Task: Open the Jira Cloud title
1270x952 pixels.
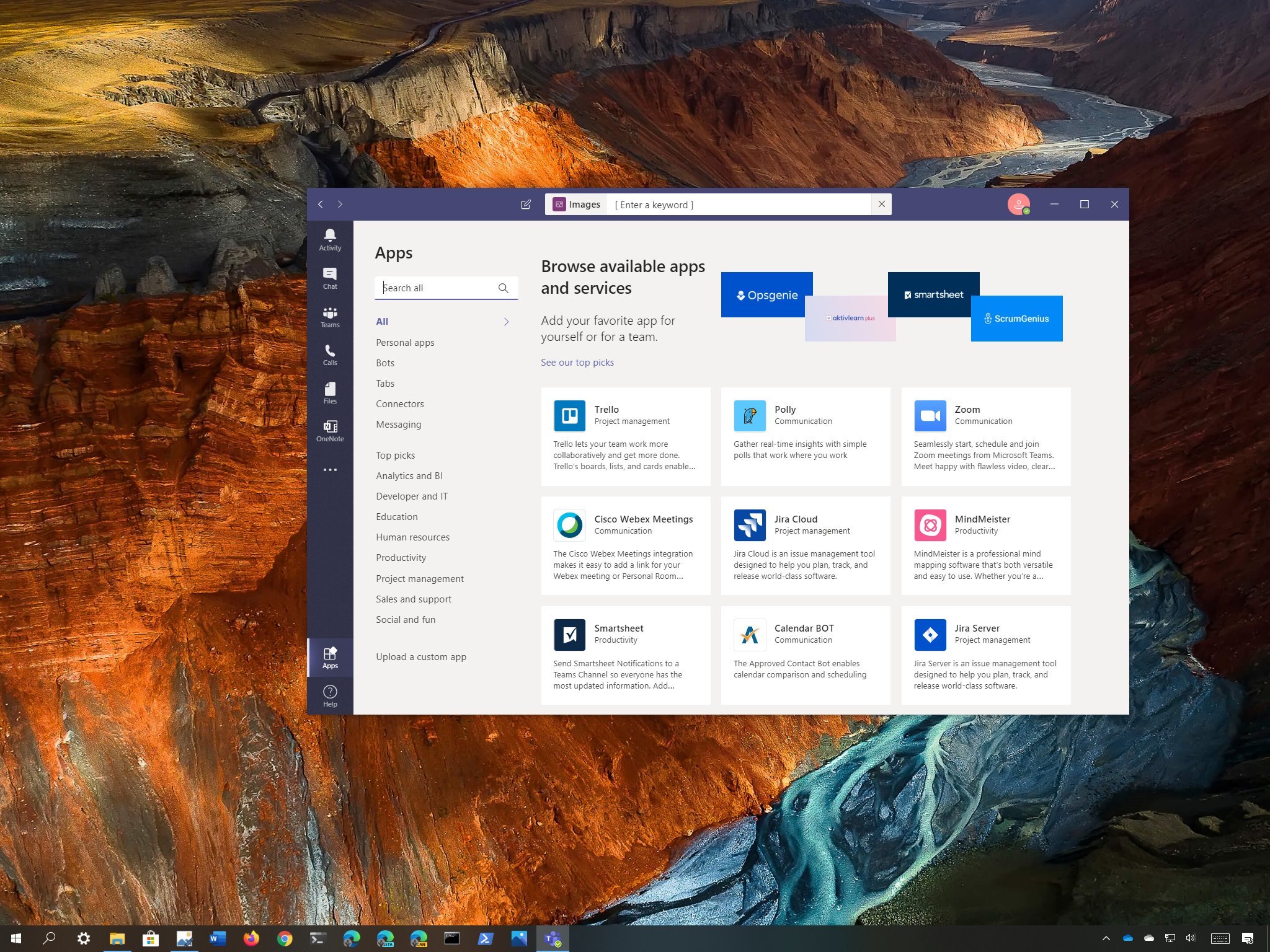Action: click(x=796, y=519)
